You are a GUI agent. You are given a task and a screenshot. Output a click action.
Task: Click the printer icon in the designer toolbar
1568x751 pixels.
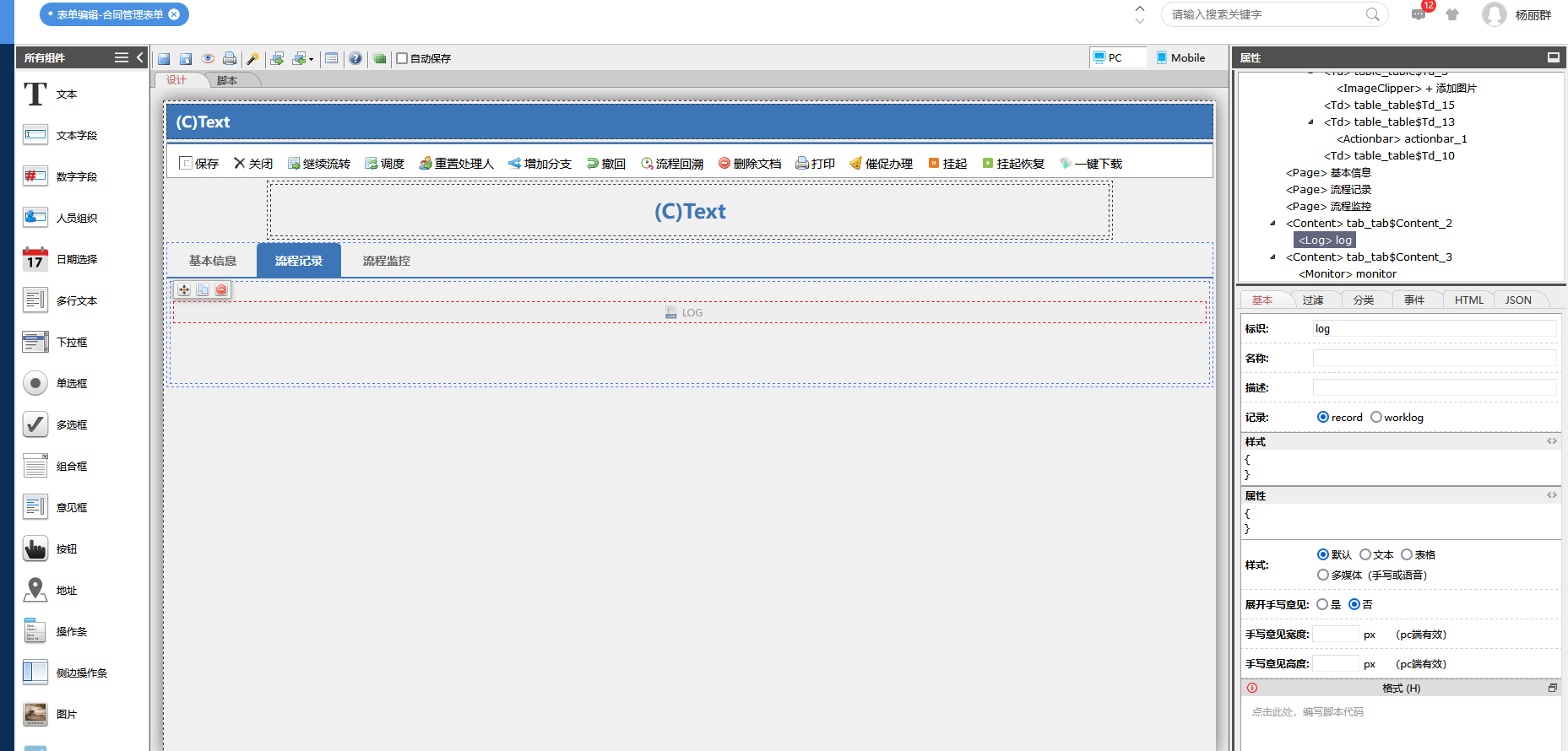point(230,58)
